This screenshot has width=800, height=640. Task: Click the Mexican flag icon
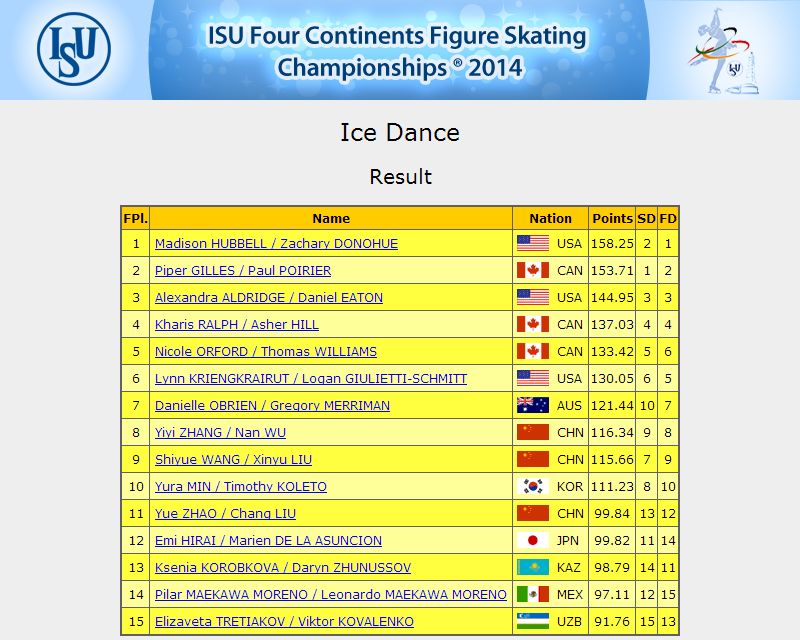pyautogui.click(x=533, y=595)
